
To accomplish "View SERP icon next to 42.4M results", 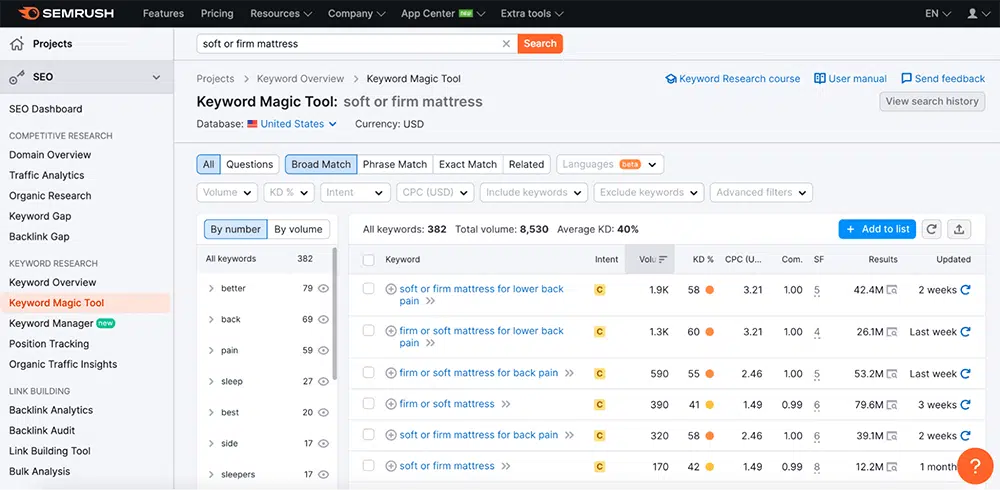I will pos(892,290).
